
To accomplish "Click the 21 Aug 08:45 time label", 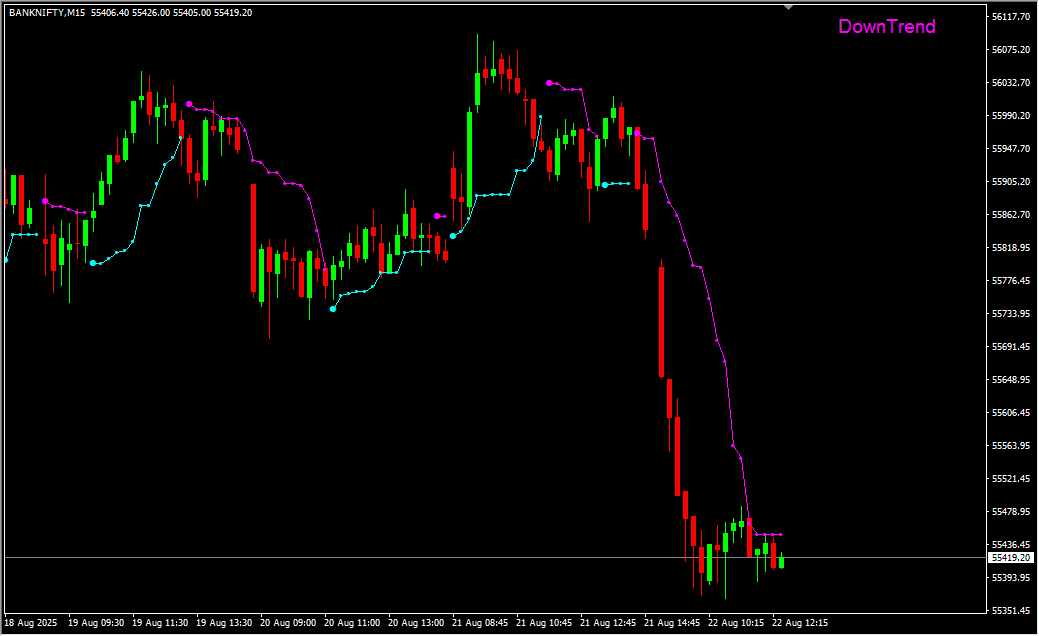I will (479, 622).
